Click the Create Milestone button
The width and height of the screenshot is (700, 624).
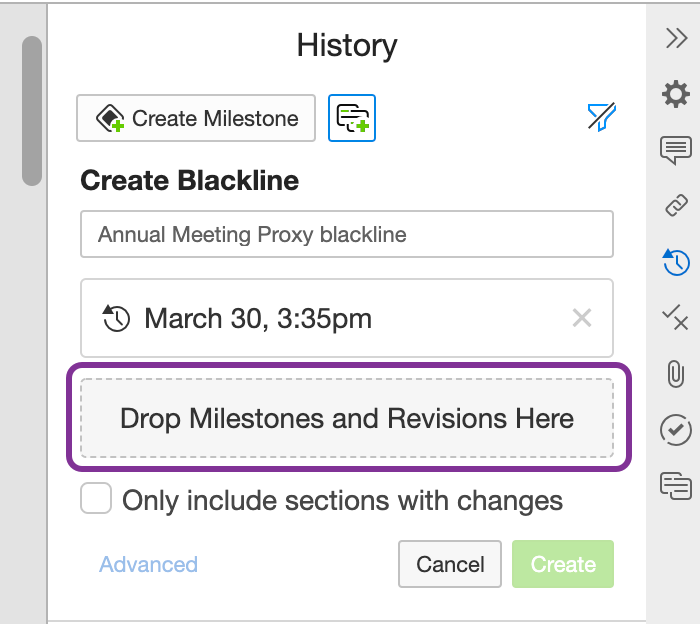coord(197,118)
